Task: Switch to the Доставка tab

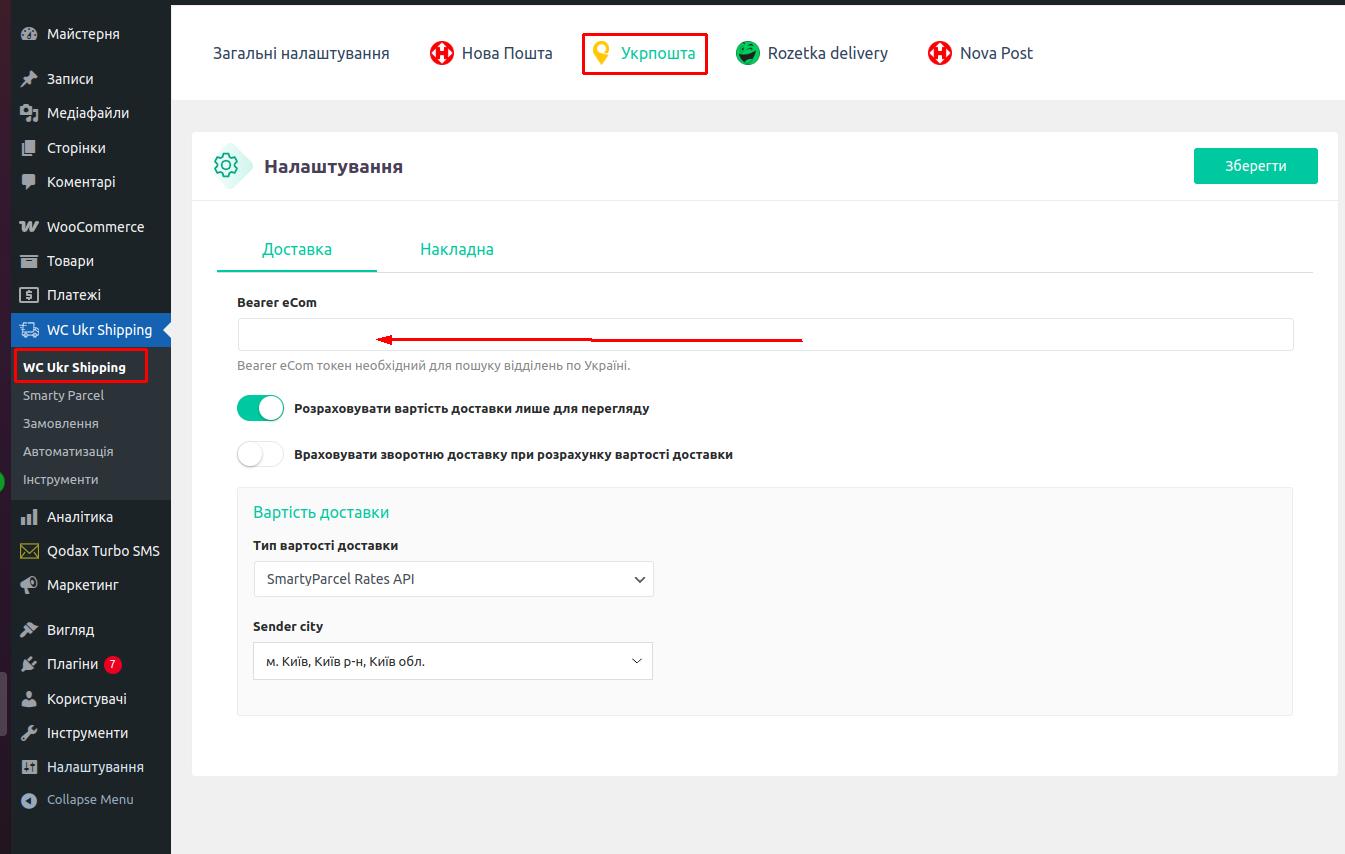Action: (297, 249)
